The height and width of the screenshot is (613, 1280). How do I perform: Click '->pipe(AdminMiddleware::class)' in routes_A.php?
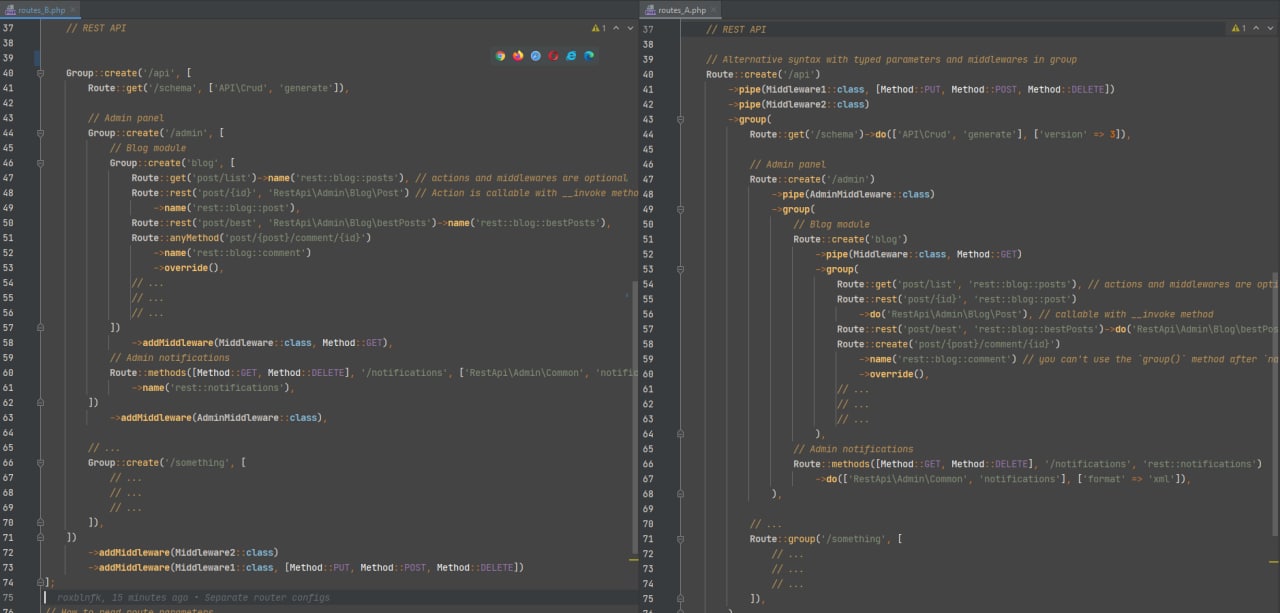coord(853,194)
